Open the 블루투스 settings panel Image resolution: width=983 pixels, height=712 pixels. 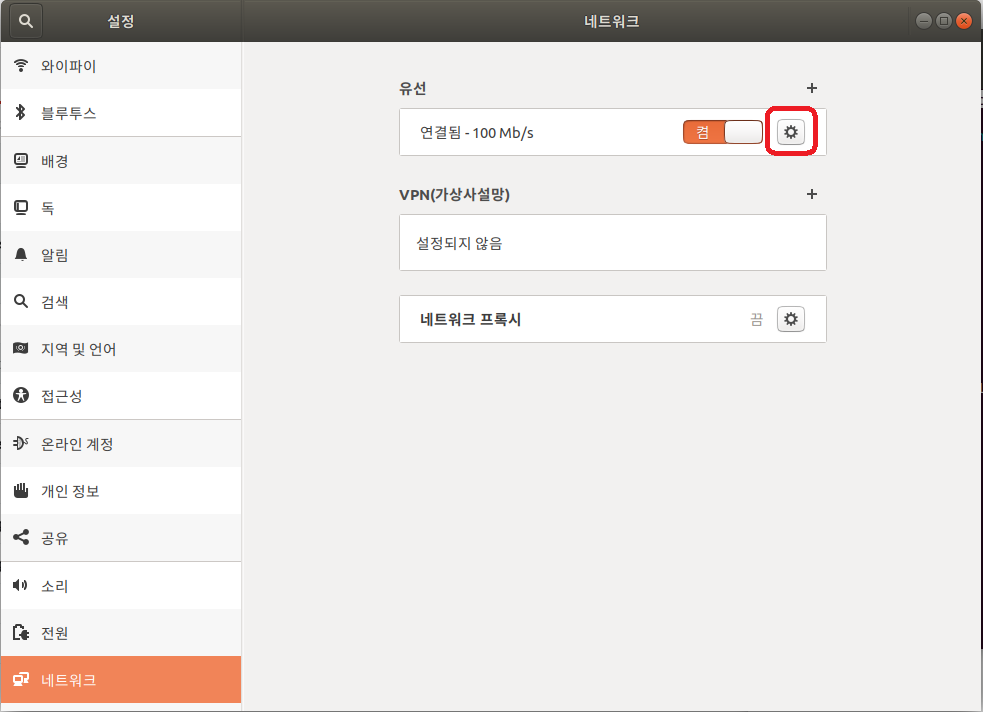(x=121, y=113)
